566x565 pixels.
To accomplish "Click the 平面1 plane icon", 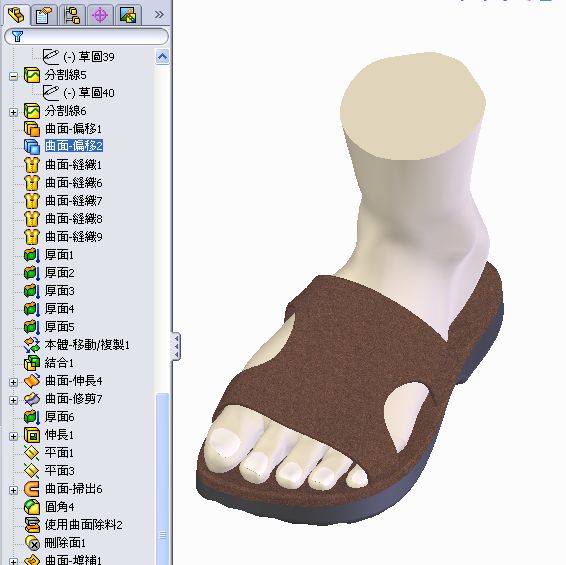I will (x=32, y=453).
